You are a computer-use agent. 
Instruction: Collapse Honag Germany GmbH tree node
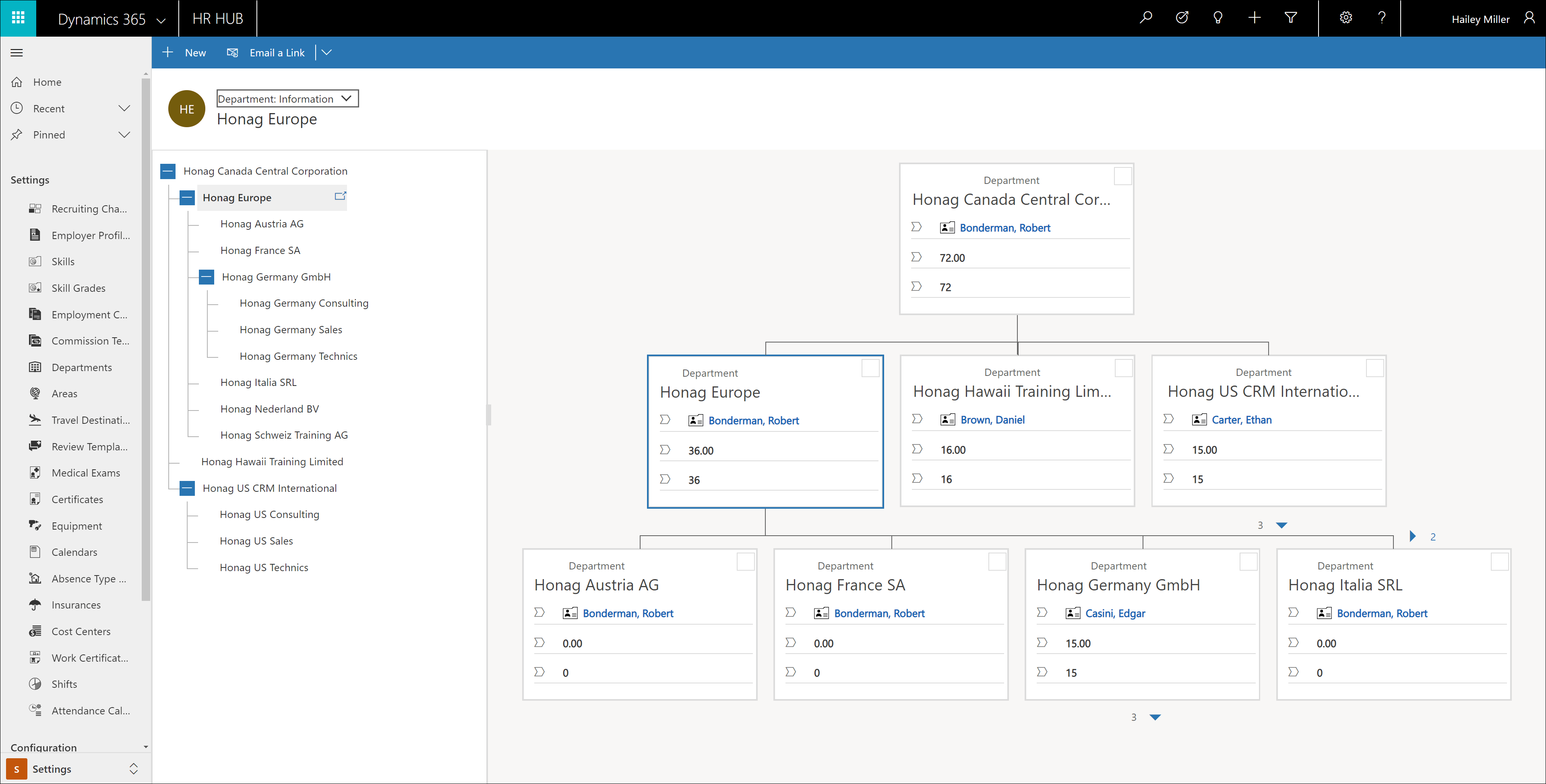pyautogui.click(x=207, y=277)
